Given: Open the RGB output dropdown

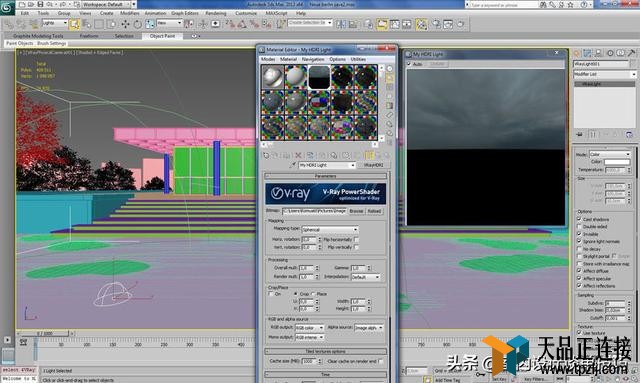Looking at the screenshot, I should pyautogui.click(x=309, y=327).
